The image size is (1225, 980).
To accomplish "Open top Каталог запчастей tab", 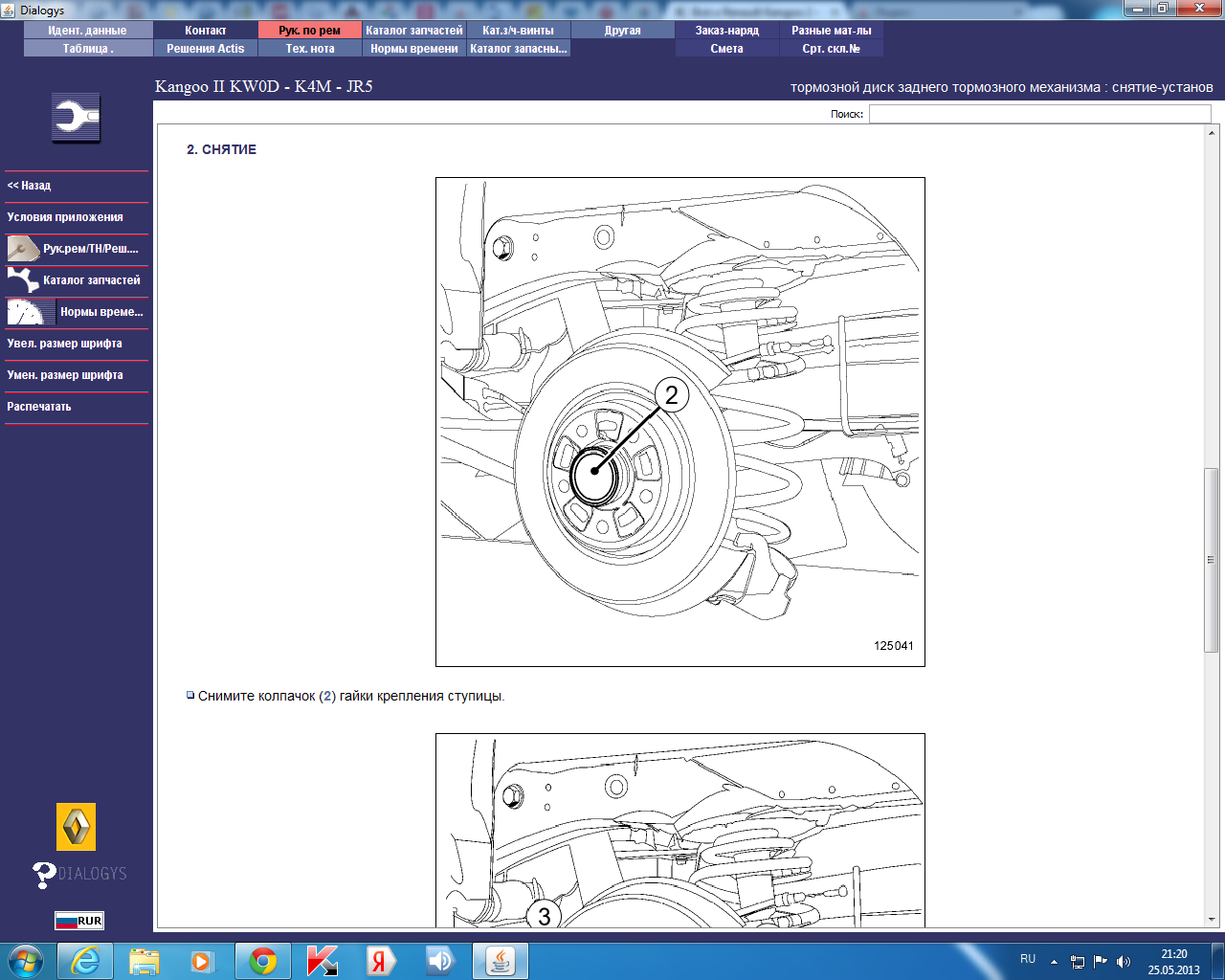I will coord(414,31).
